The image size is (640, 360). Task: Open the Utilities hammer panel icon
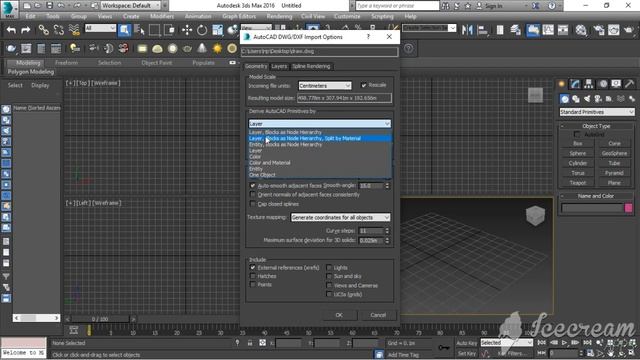[629, 84]
